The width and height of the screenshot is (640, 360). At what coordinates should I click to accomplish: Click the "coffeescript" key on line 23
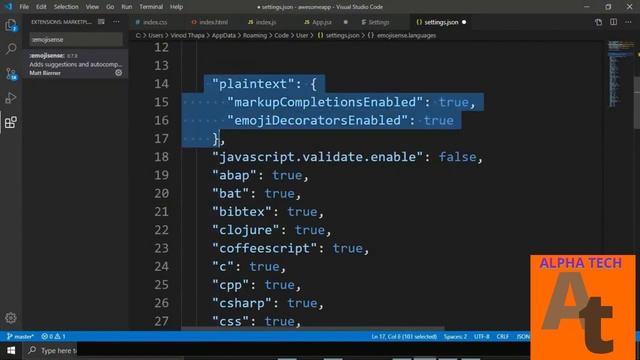264,248
